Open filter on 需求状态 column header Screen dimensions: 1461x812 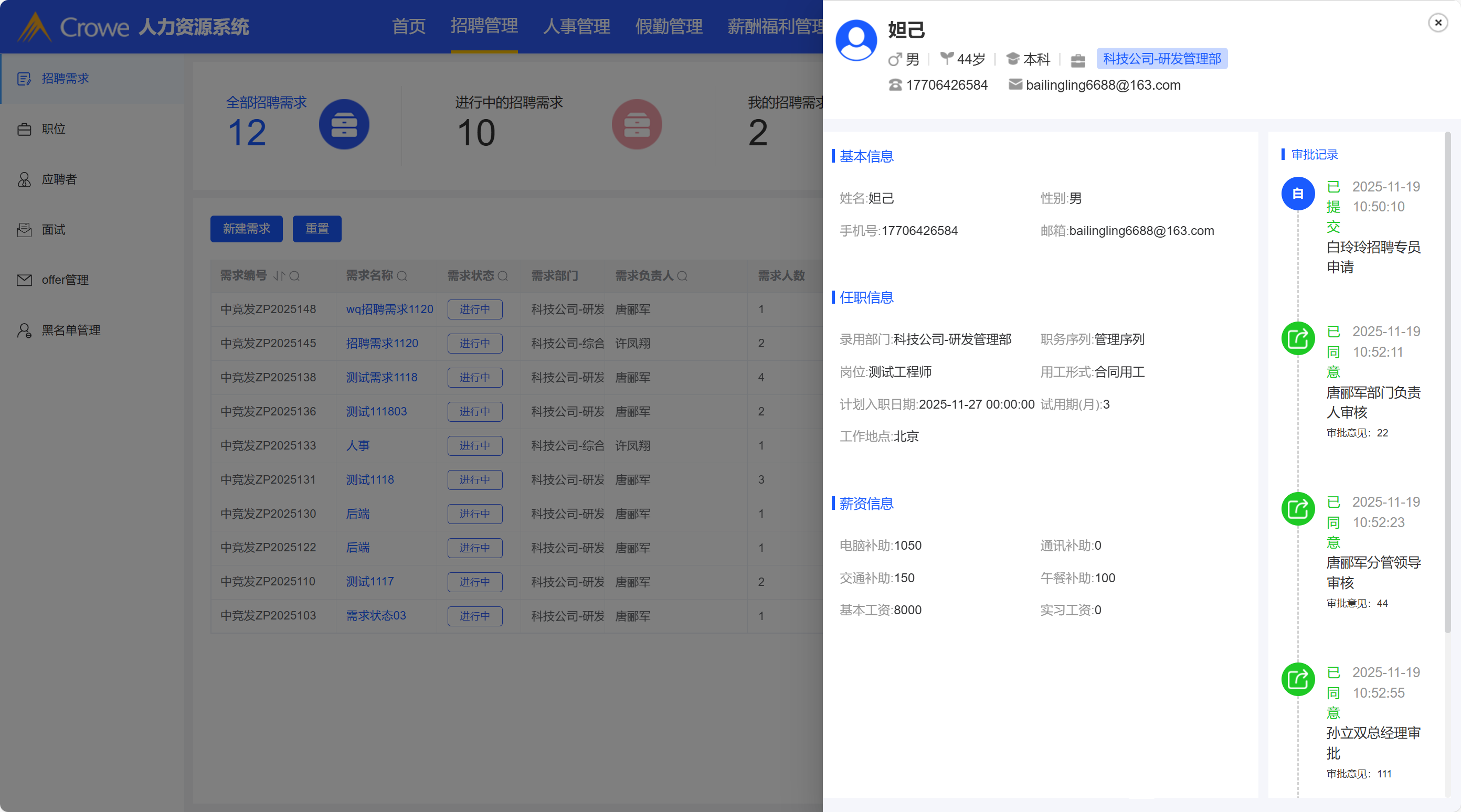coord(503,276)
